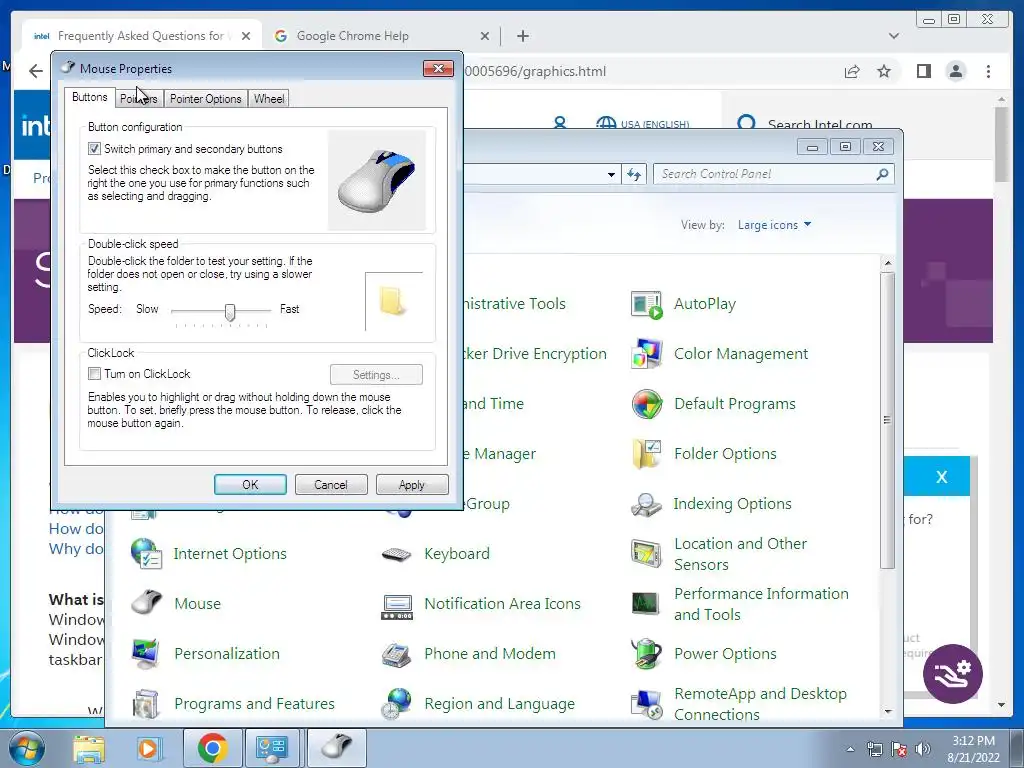Click the purple Intel support assistant button
The height and width of the screenshot is (768, 1024).
click(x=953, y=674)
